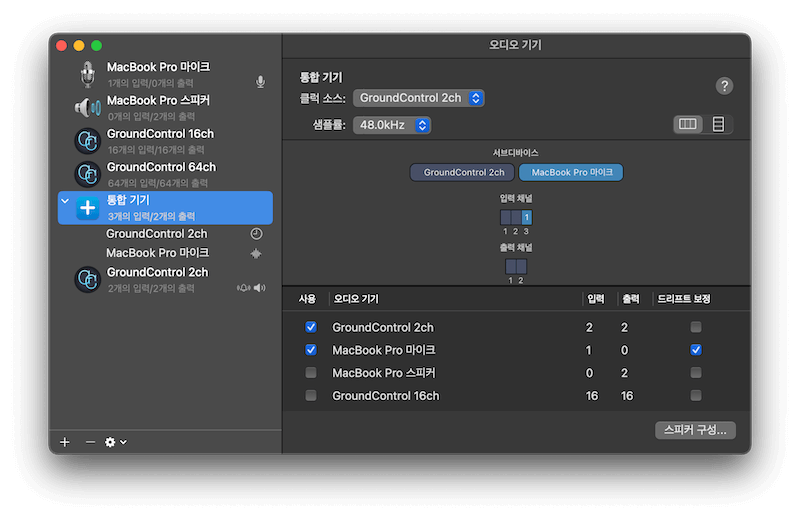
Task: Click the 사용 column header
Action: pyautogui.click(x=307, y=299)
